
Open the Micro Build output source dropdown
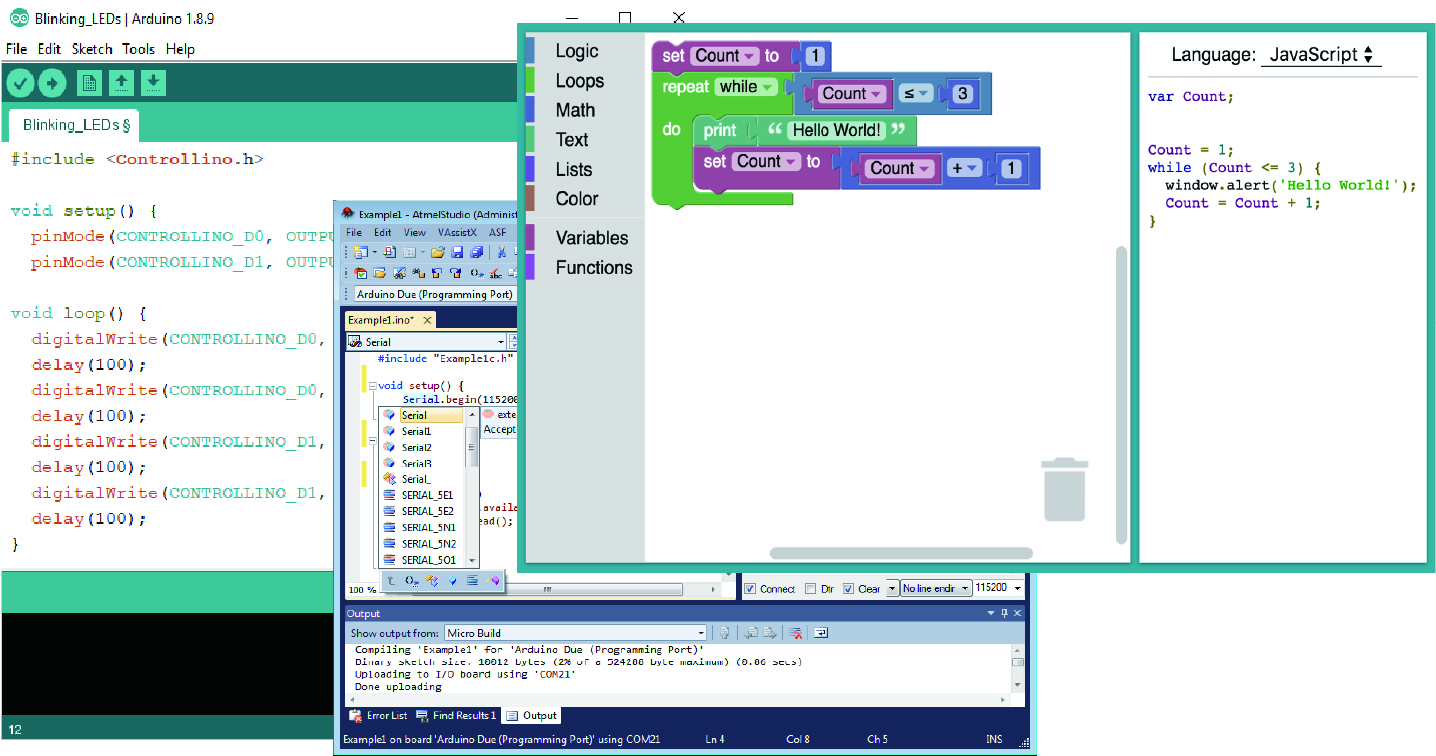(575, 633)
